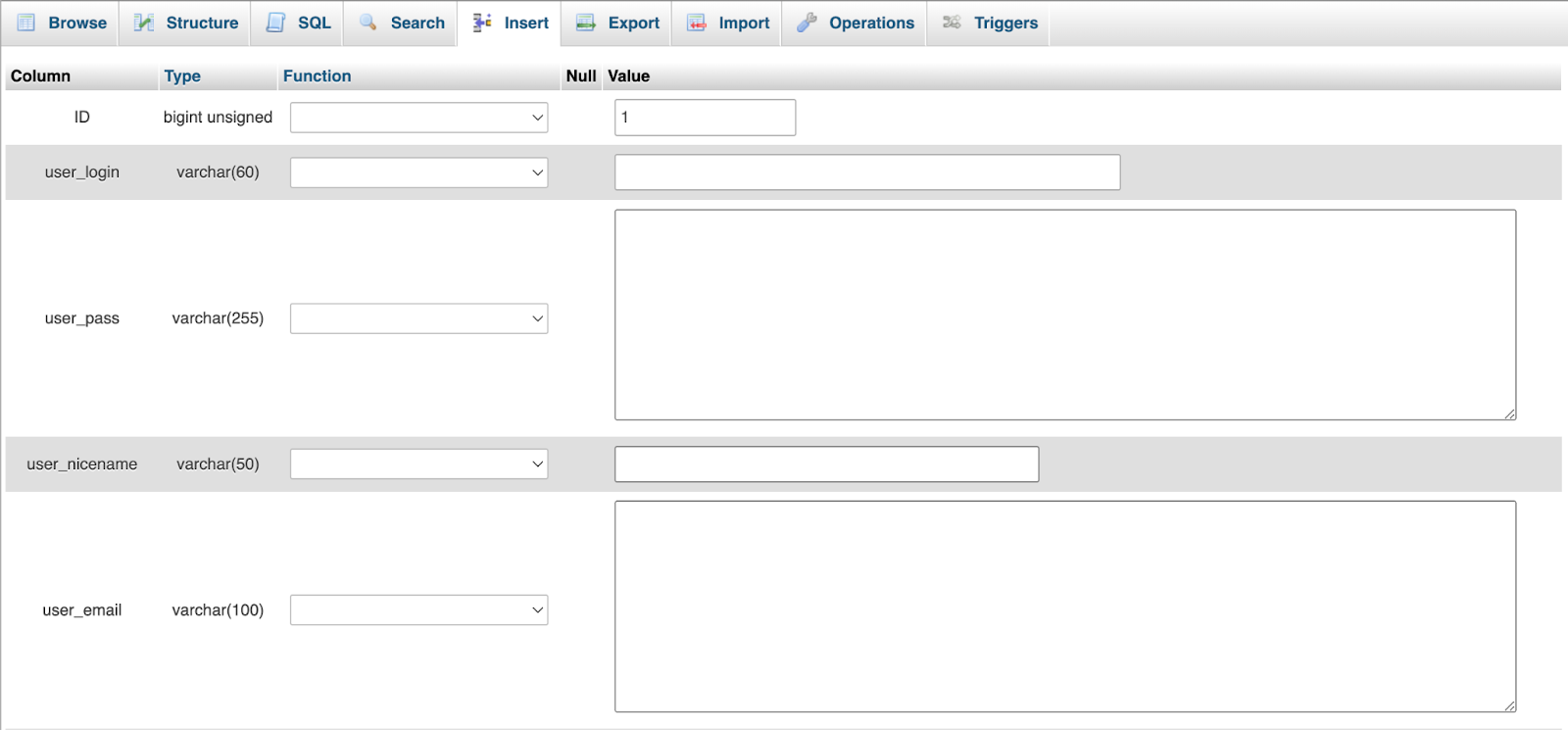
Task: Click the Column header label
Action: pyautogui.click(x=40, y=76)
